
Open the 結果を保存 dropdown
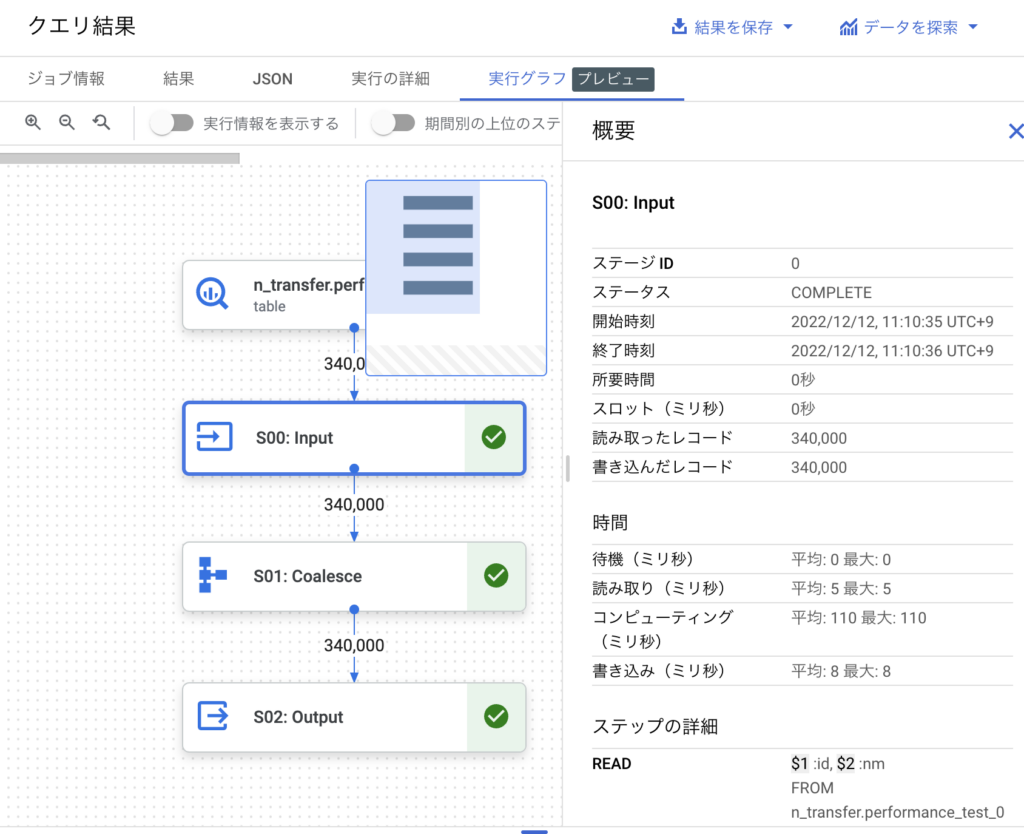[733, 27]
